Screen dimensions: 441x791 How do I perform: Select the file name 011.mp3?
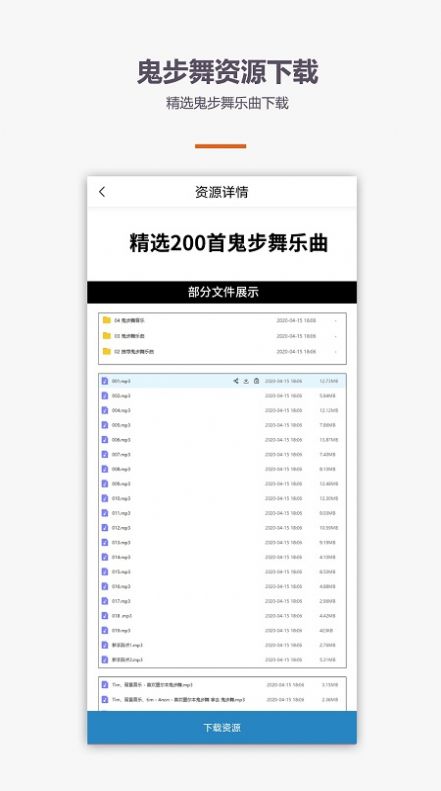tap(121, 513)
